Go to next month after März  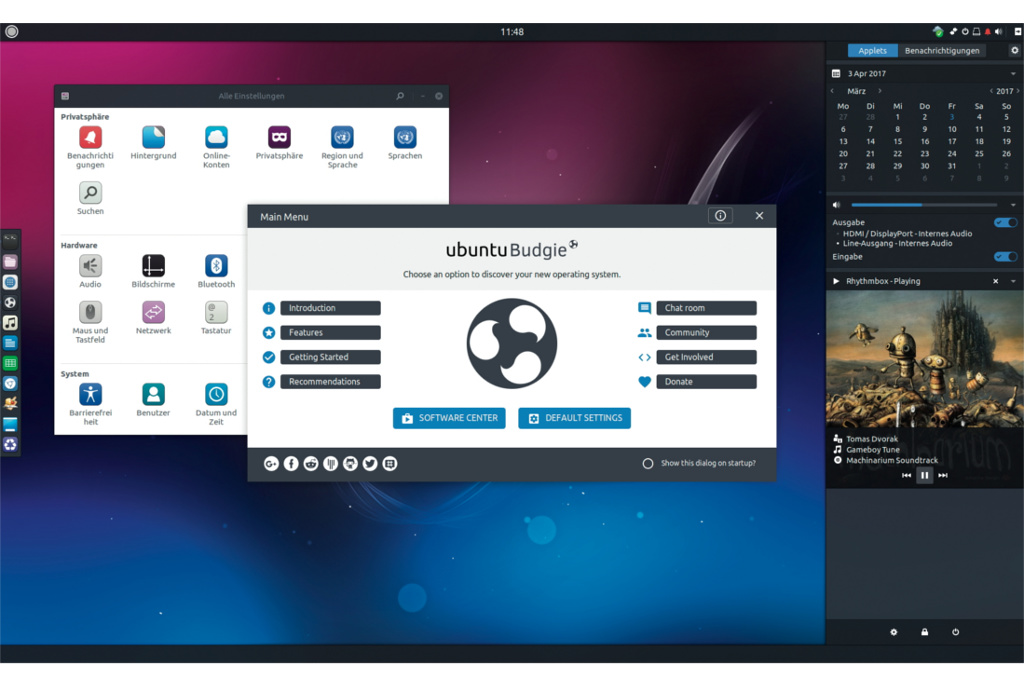tap(880, 91)
